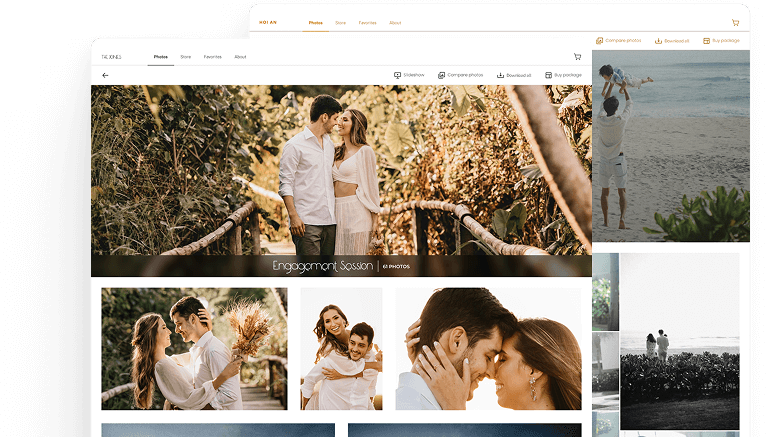Open the shopping cart in front gallery window
The width and height of the screenshot is (766, 437).
coord(577,57)
